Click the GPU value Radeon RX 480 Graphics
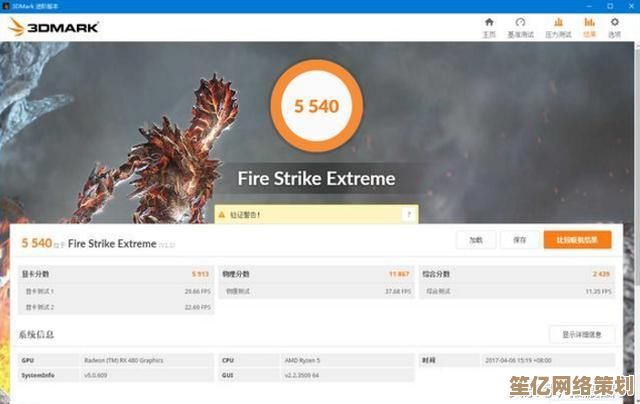640x404 pixels. (124, 360)
